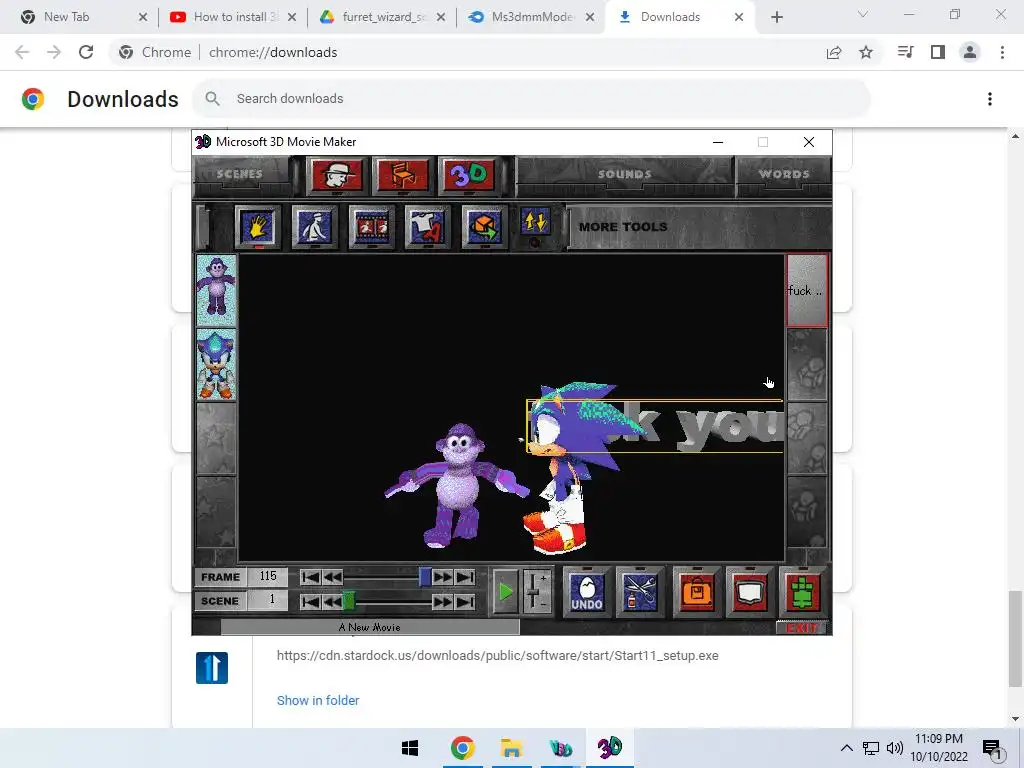The image size is (1024, 768).
Task: Open Chrome profile avatar
Action: tap(970, 52)
